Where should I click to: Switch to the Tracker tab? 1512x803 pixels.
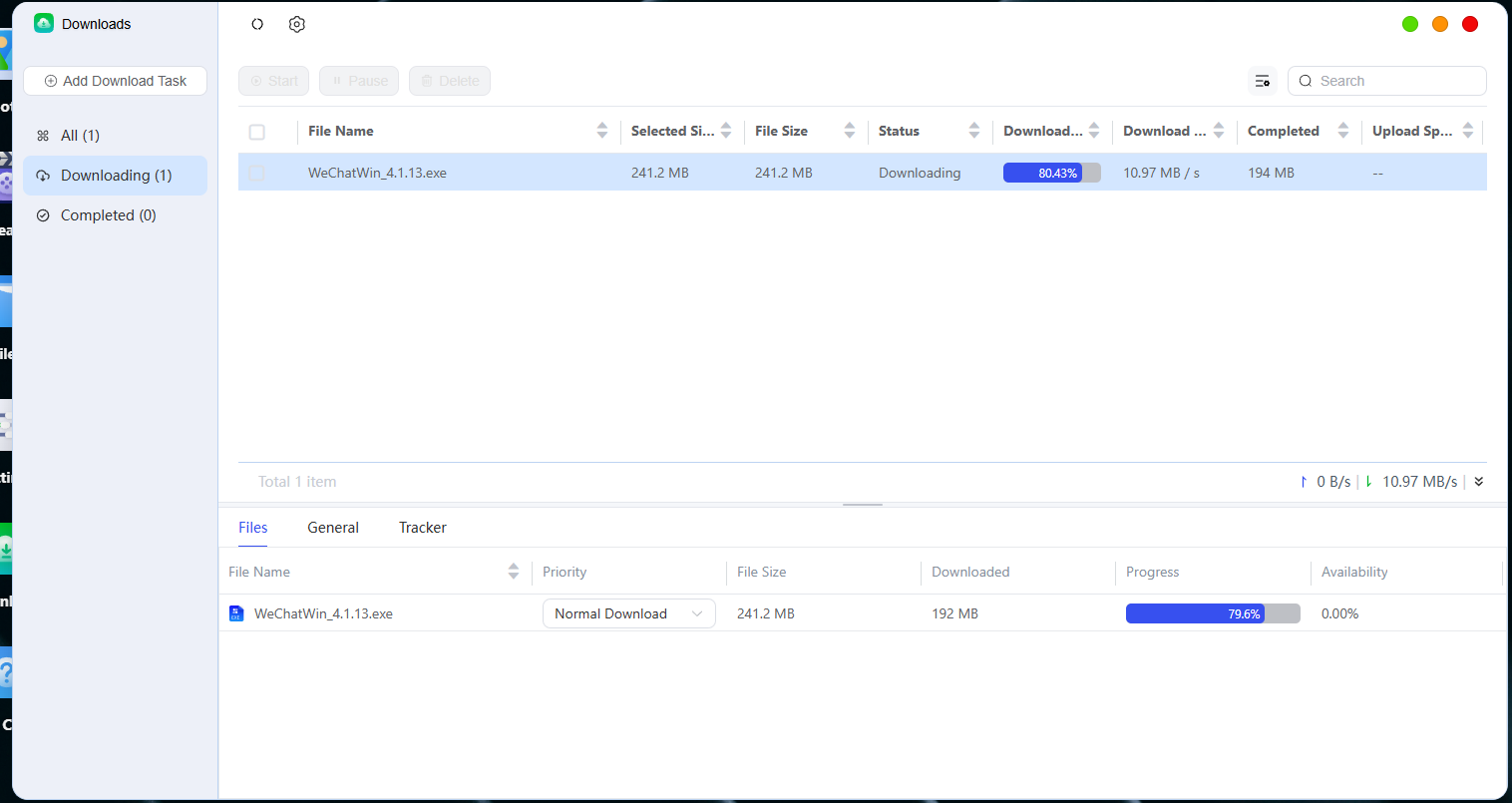click(x=423, y=528)
